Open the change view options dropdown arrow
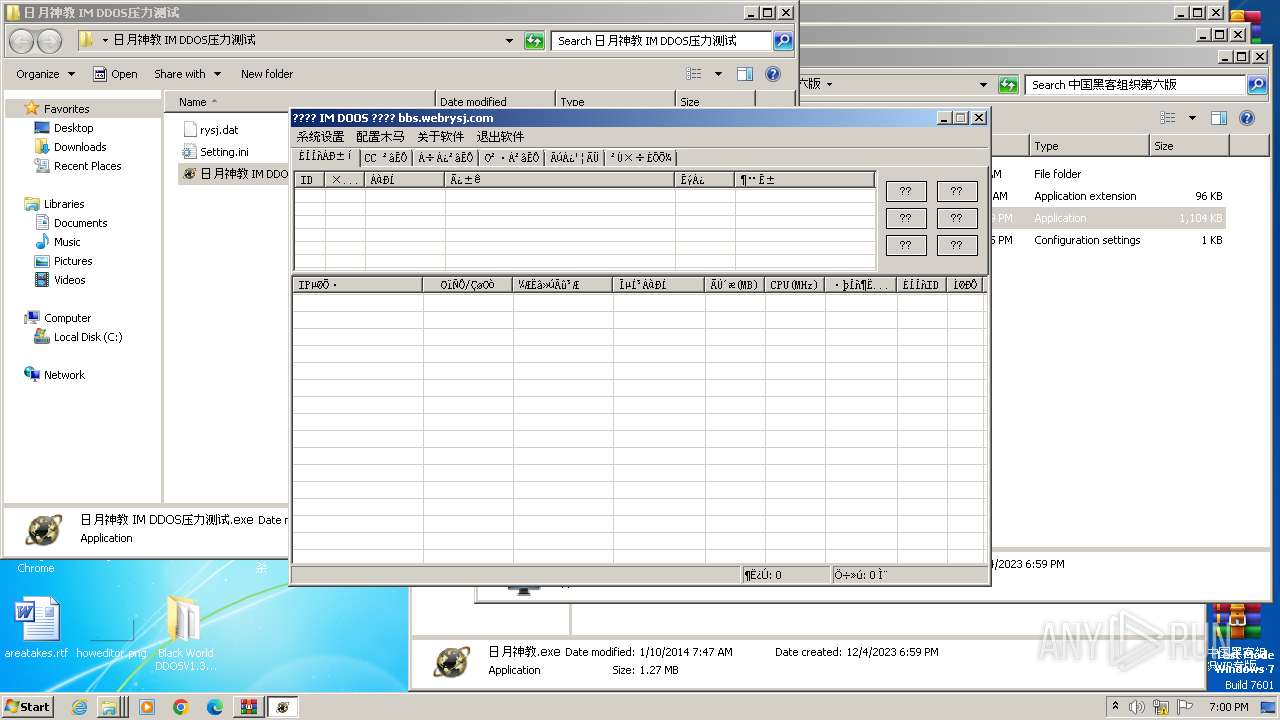The image size is (1280, 720). point(718,74)
